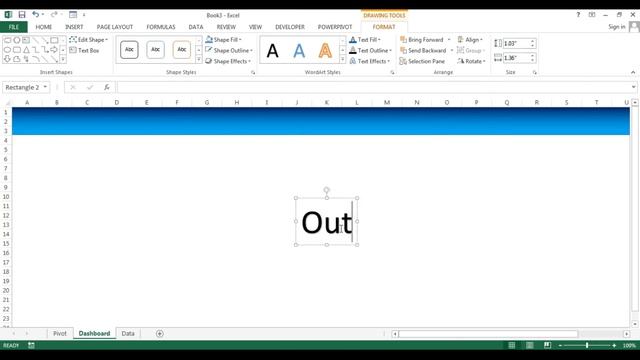The image size is (640, 360).
Task: Undo the last action
Action: [35, 15]
